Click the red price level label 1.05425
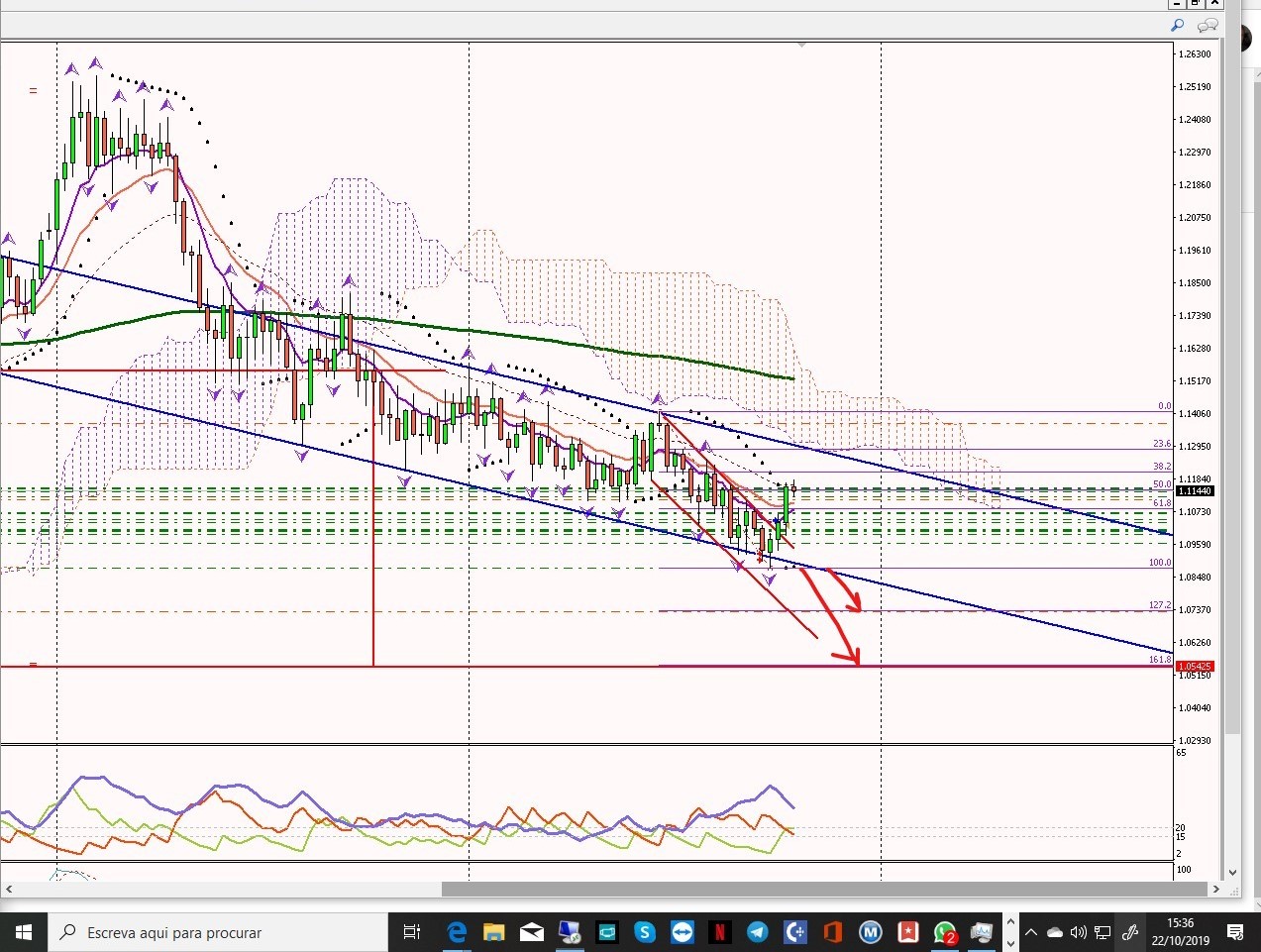Image resolution: width=1261 pixels, height=952 pixels. [1195, 667]
